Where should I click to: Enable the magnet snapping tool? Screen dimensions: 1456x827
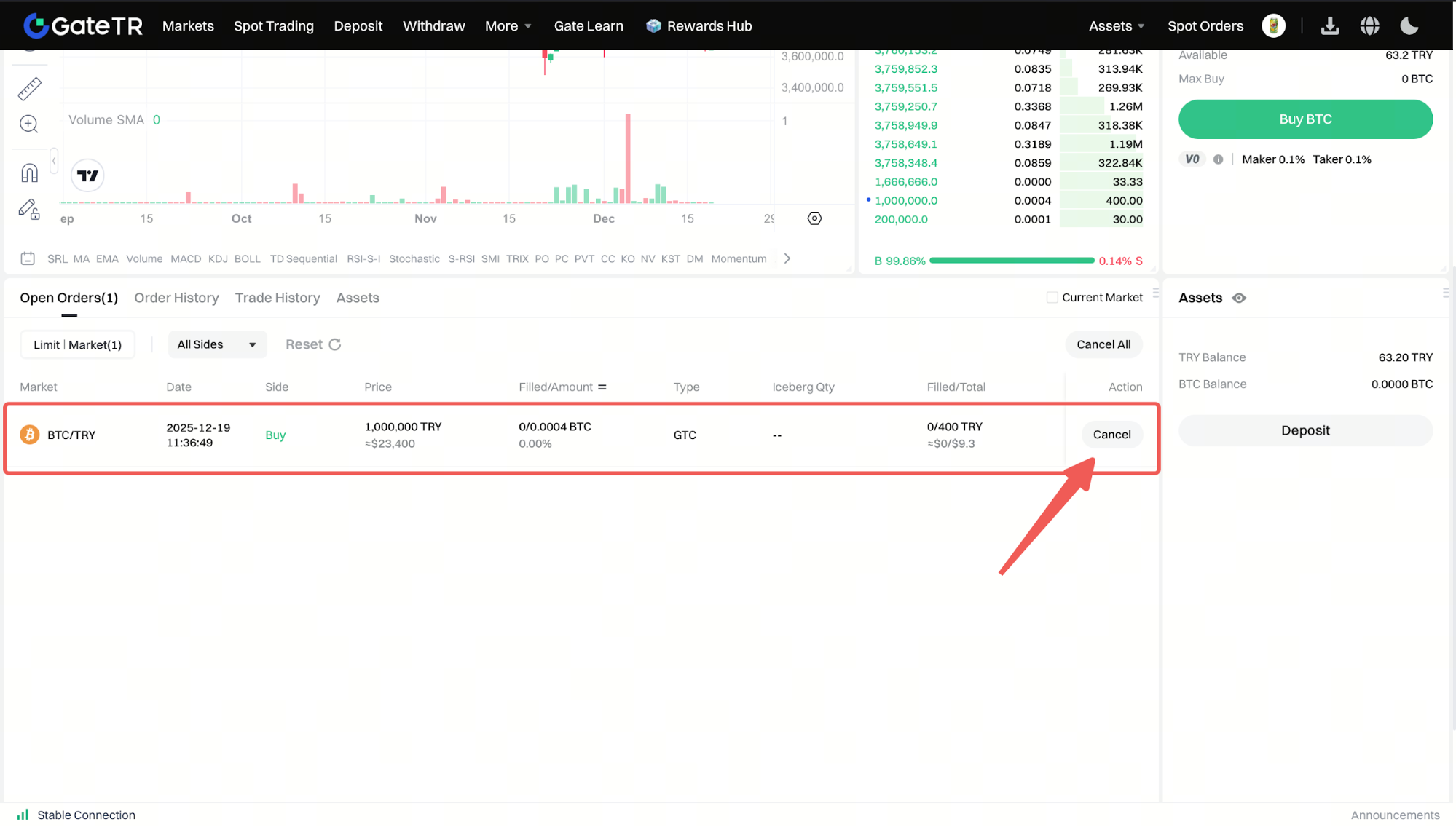pyautogui.click(x=29, y=173)
